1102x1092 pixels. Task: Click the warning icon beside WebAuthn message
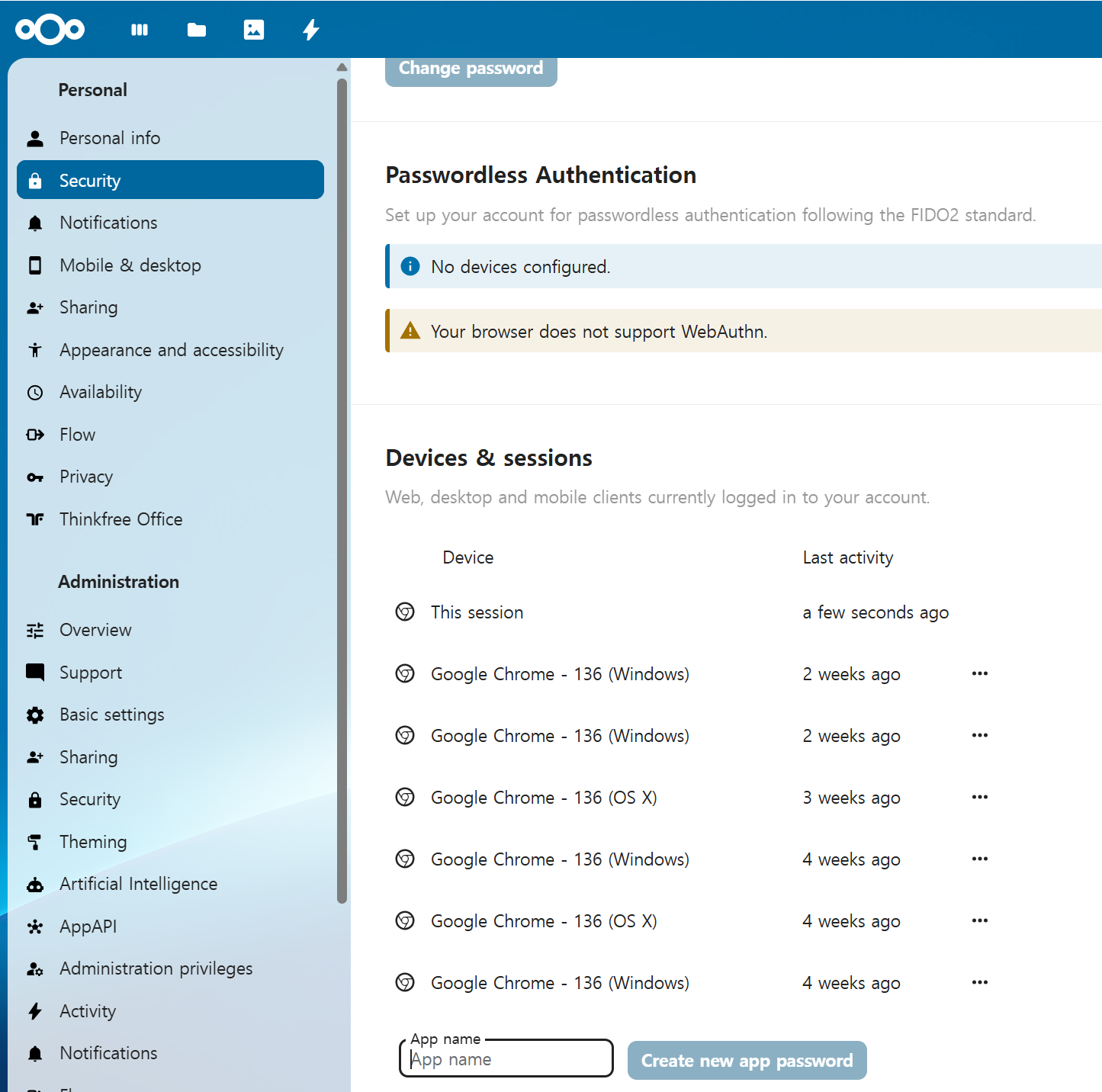(410, 331)
